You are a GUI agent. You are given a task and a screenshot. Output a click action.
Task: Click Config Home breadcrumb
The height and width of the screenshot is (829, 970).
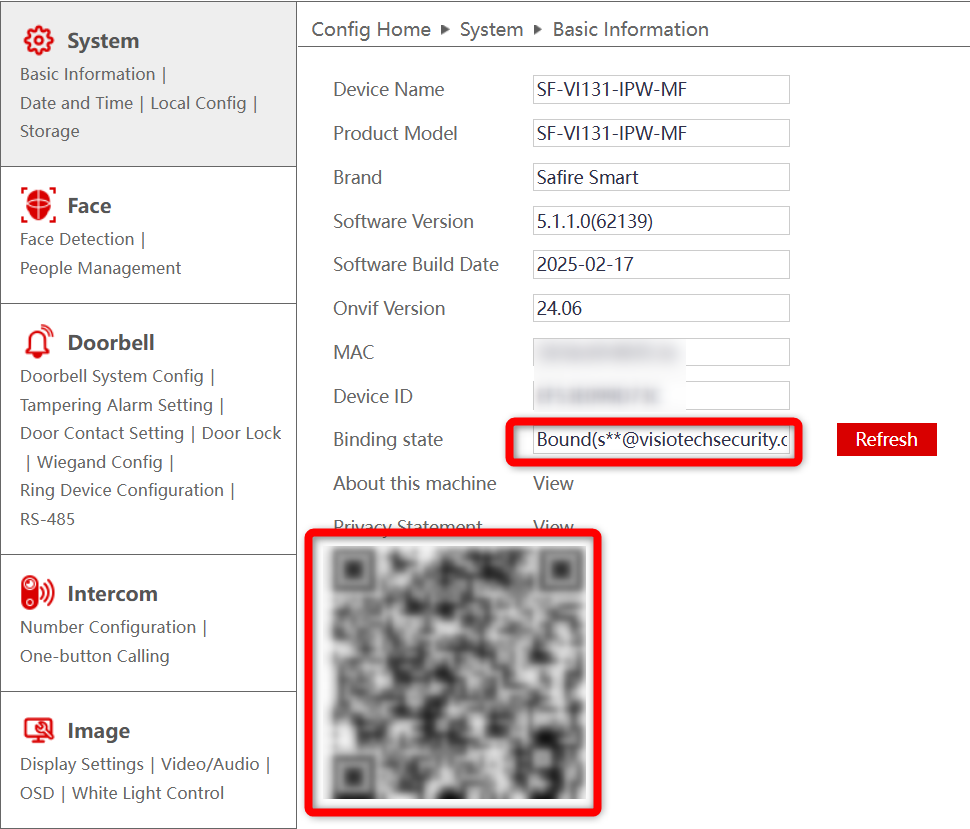pos(371,30)
